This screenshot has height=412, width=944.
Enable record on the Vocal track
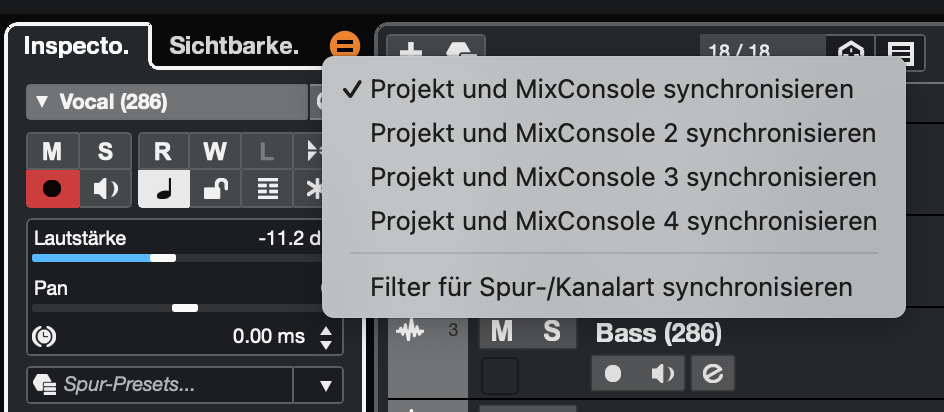point(52,188)
